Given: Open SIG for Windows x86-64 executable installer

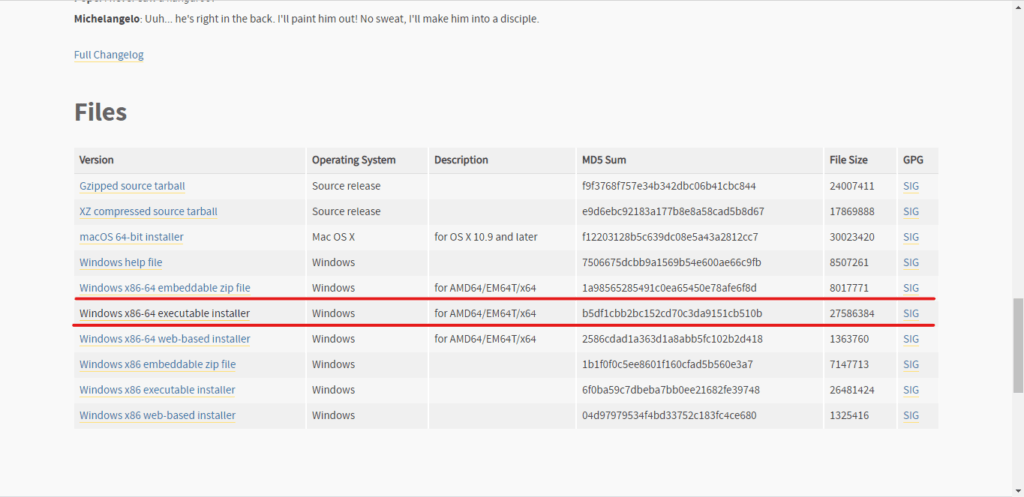Looking at the screenshot, I should pos(910,314).
